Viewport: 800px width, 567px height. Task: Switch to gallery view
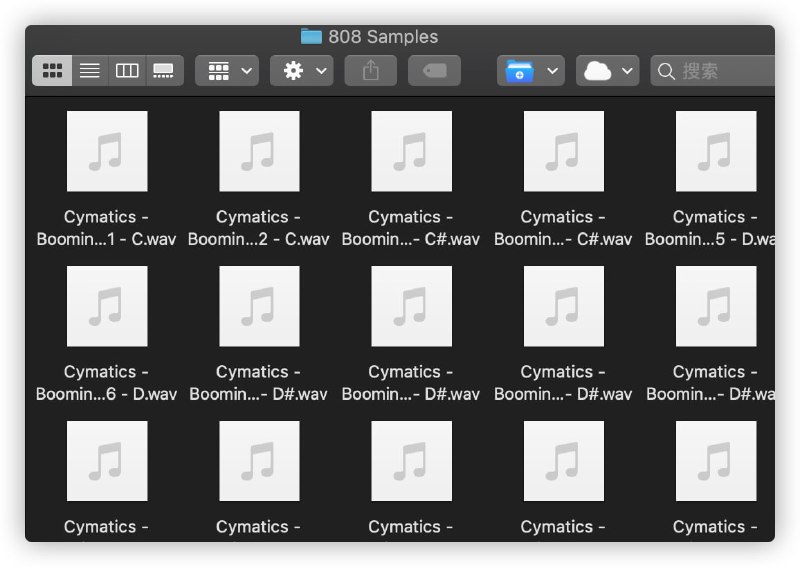[164, 70]
